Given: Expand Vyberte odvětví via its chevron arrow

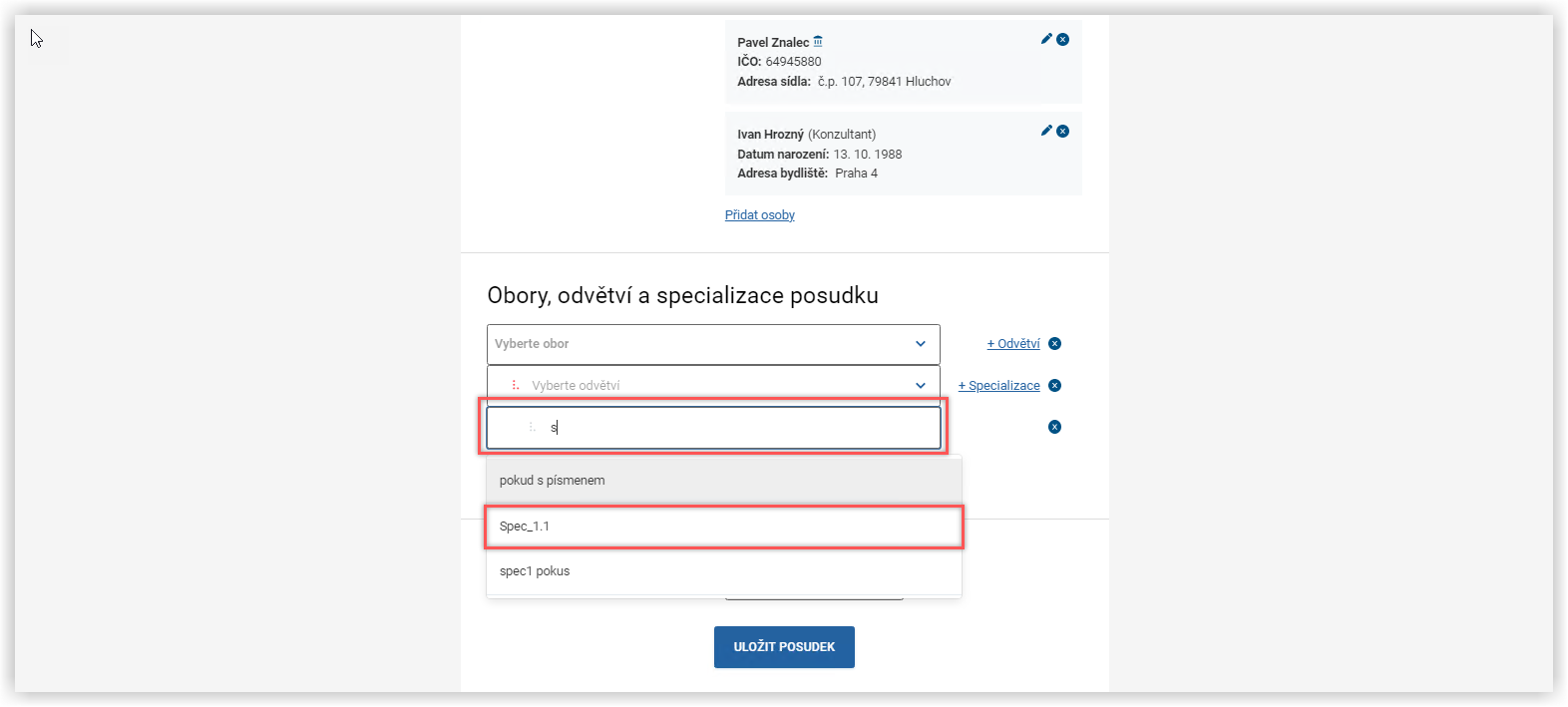Looking at the screenshot, I should tap(921, 386).
